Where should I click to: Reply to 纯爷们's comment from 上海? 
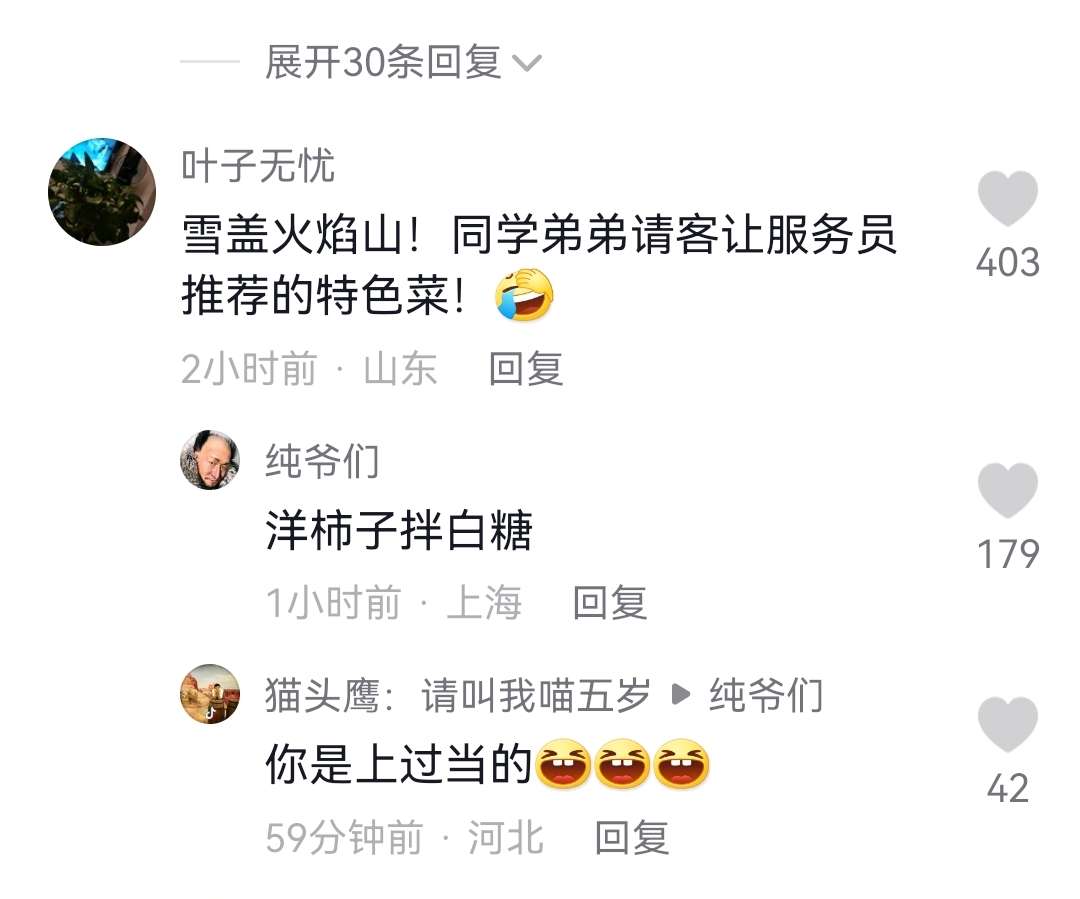pyautogui.click(x=610, y=603)
